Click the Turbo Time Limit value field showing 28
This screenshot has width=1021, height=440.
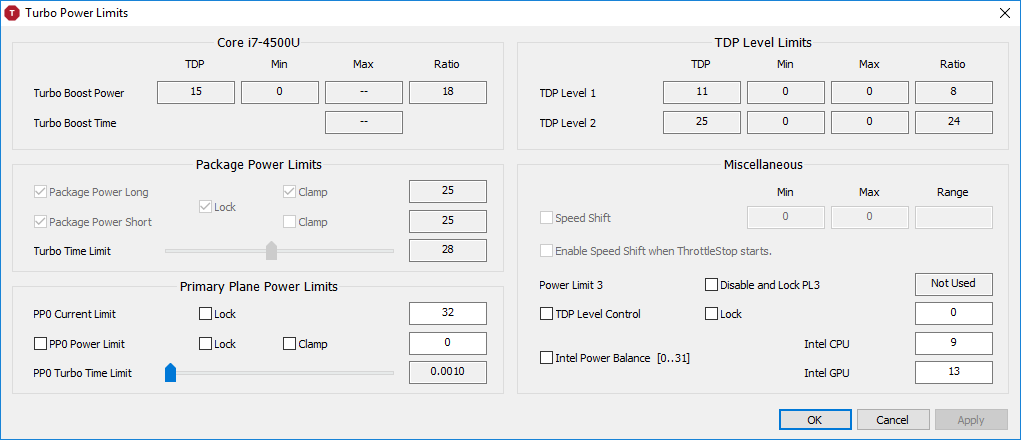(448, 250)
